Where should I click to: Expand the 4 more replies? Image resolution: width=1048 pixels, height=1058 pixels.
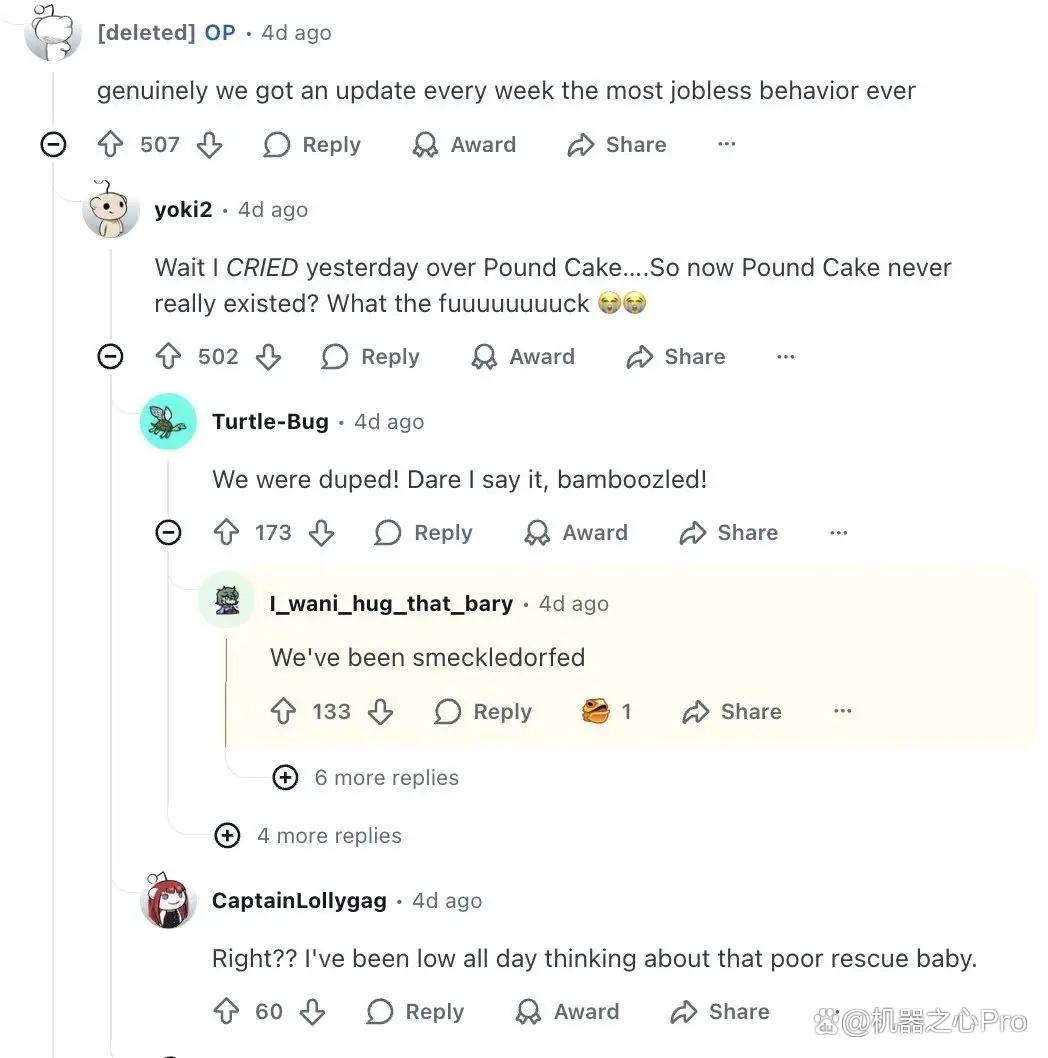click(308, 835)
